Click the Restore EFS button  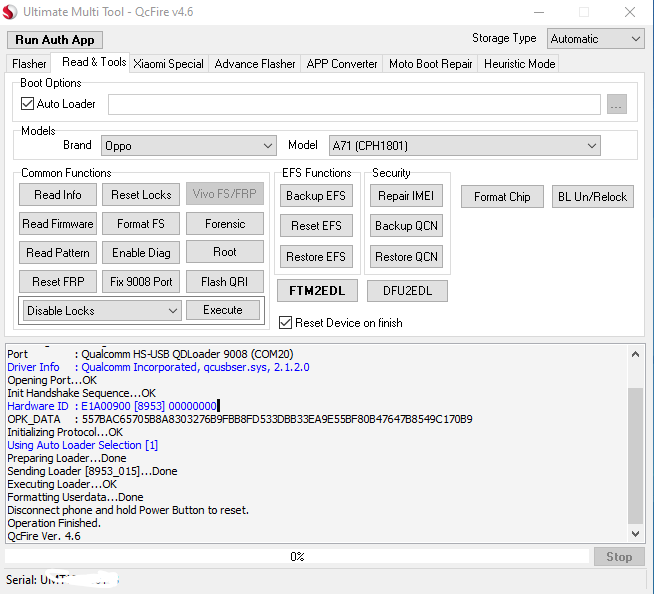[x=316, y=257]
